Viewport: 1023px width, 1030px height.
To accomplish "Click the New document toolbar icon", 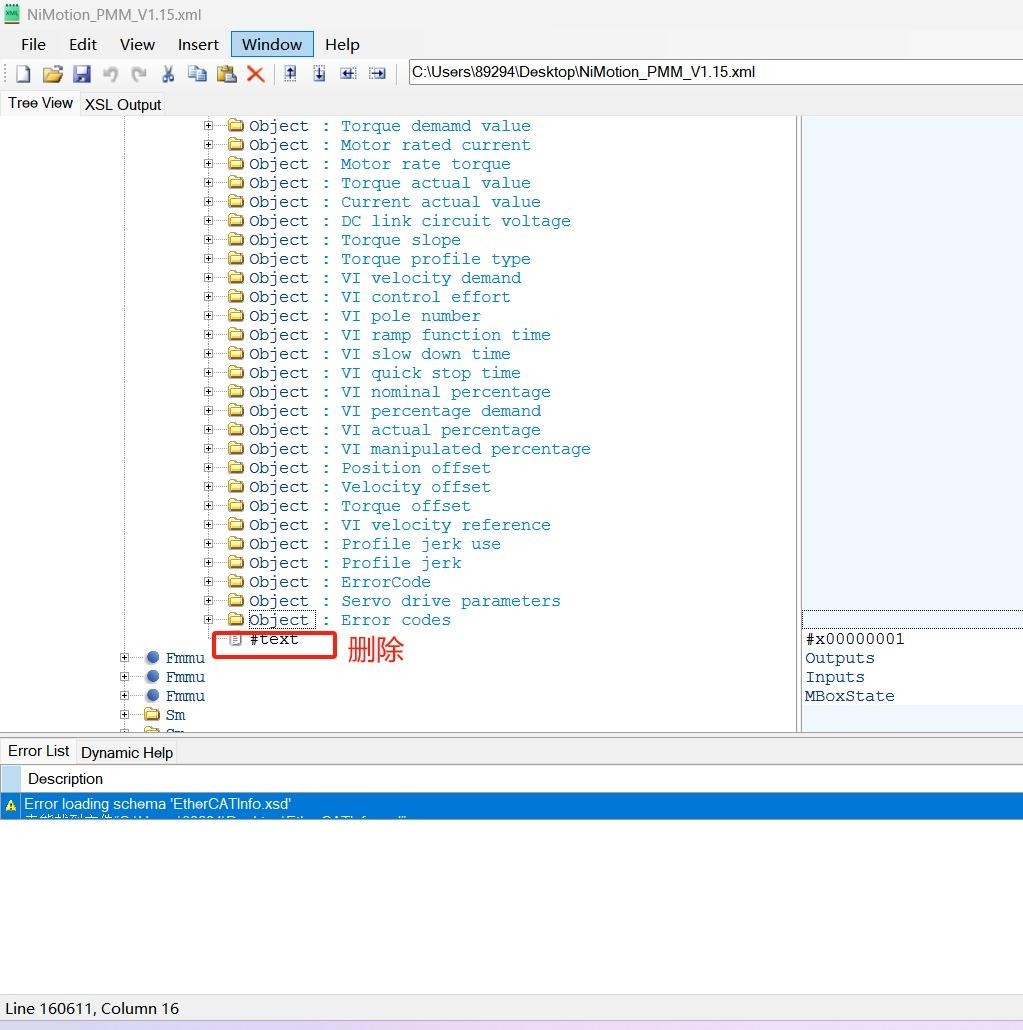I will coord(23,74).
